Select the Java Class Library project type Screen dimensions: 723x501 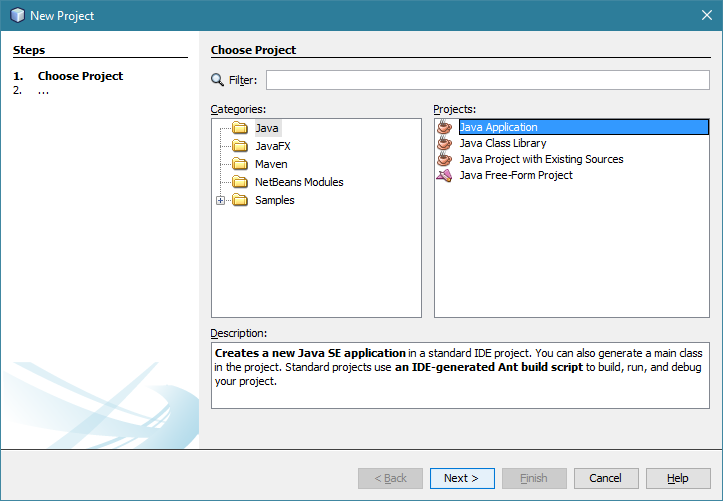click(503, 143)
